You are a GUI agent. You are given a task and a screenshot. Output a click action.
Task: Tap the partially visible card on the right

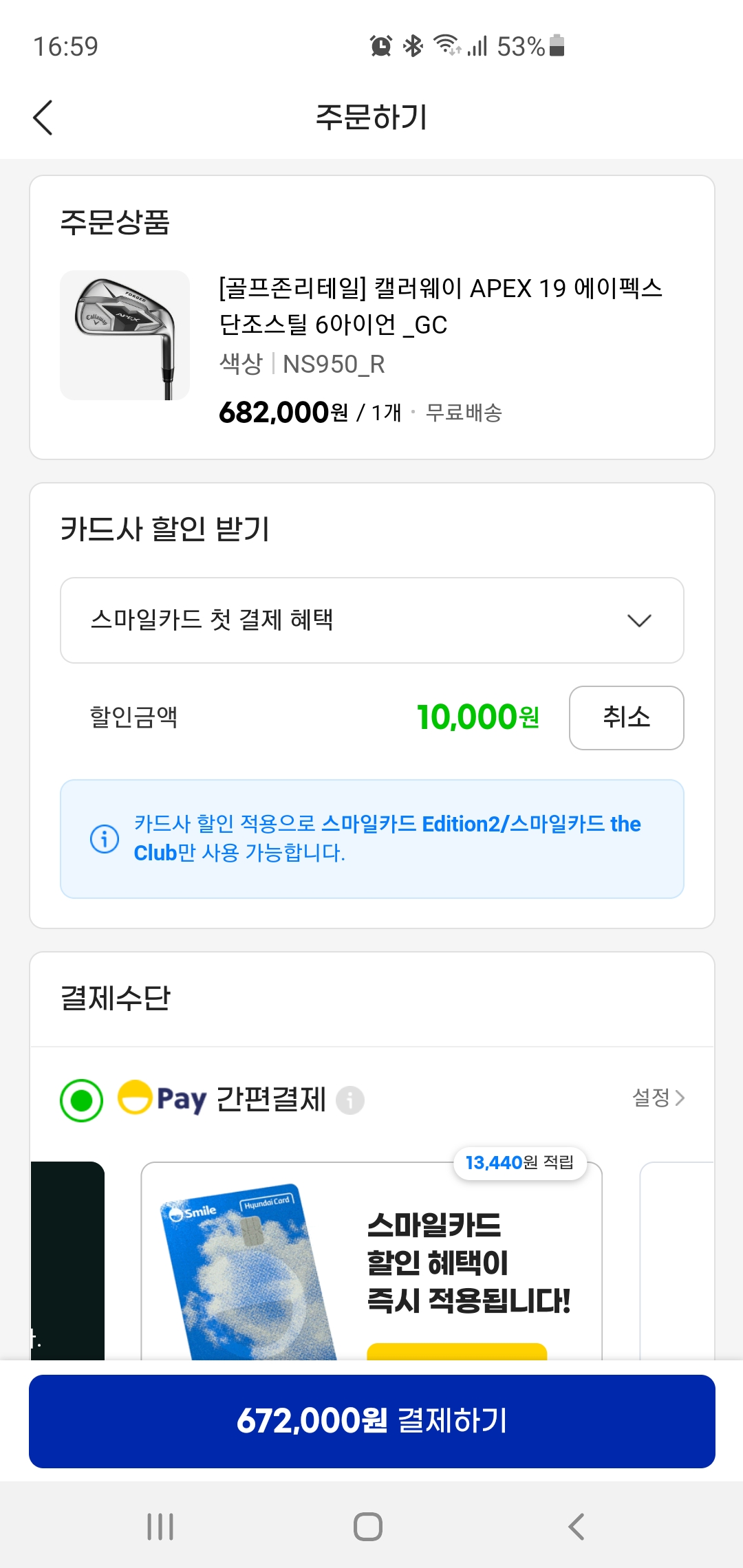point(677,1260)
